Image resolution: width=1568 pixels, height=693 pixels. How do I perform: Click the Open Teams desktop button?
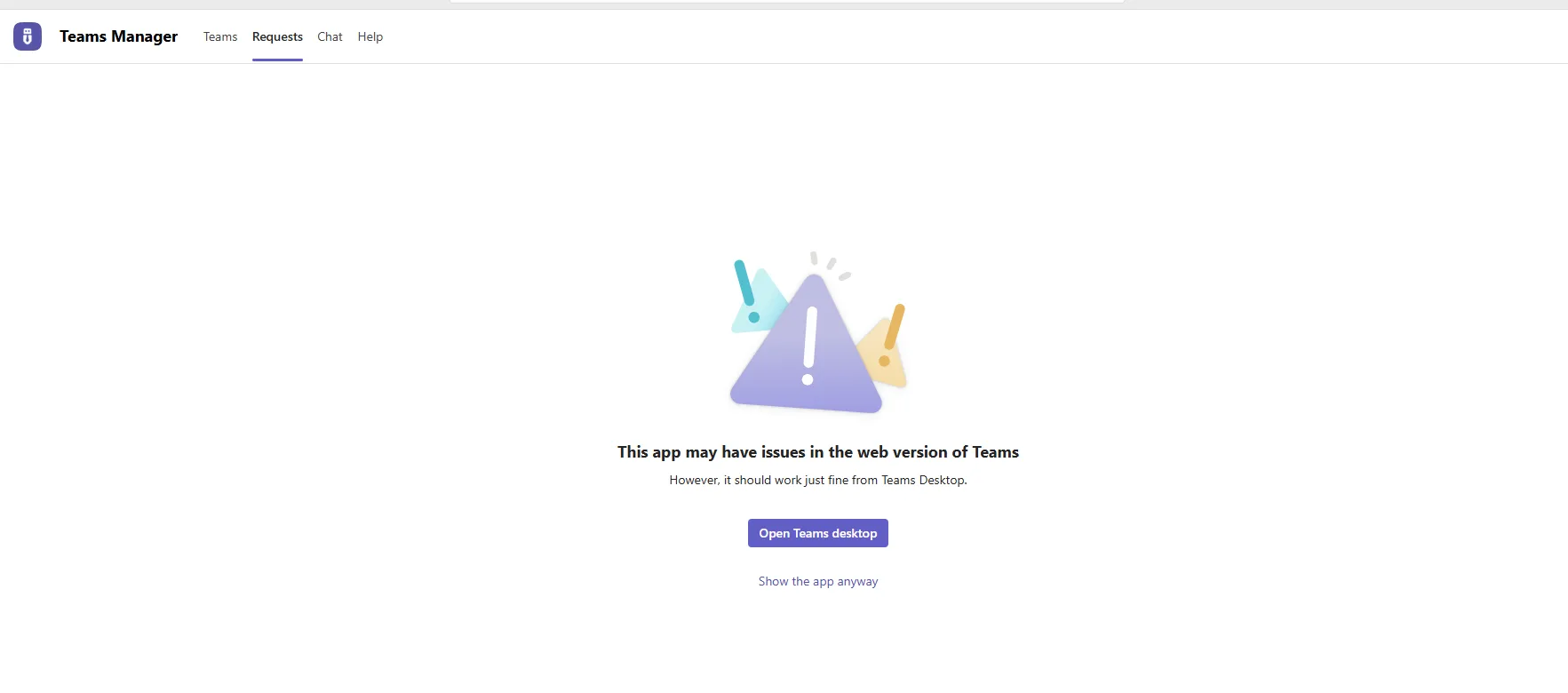coord(818,533)
